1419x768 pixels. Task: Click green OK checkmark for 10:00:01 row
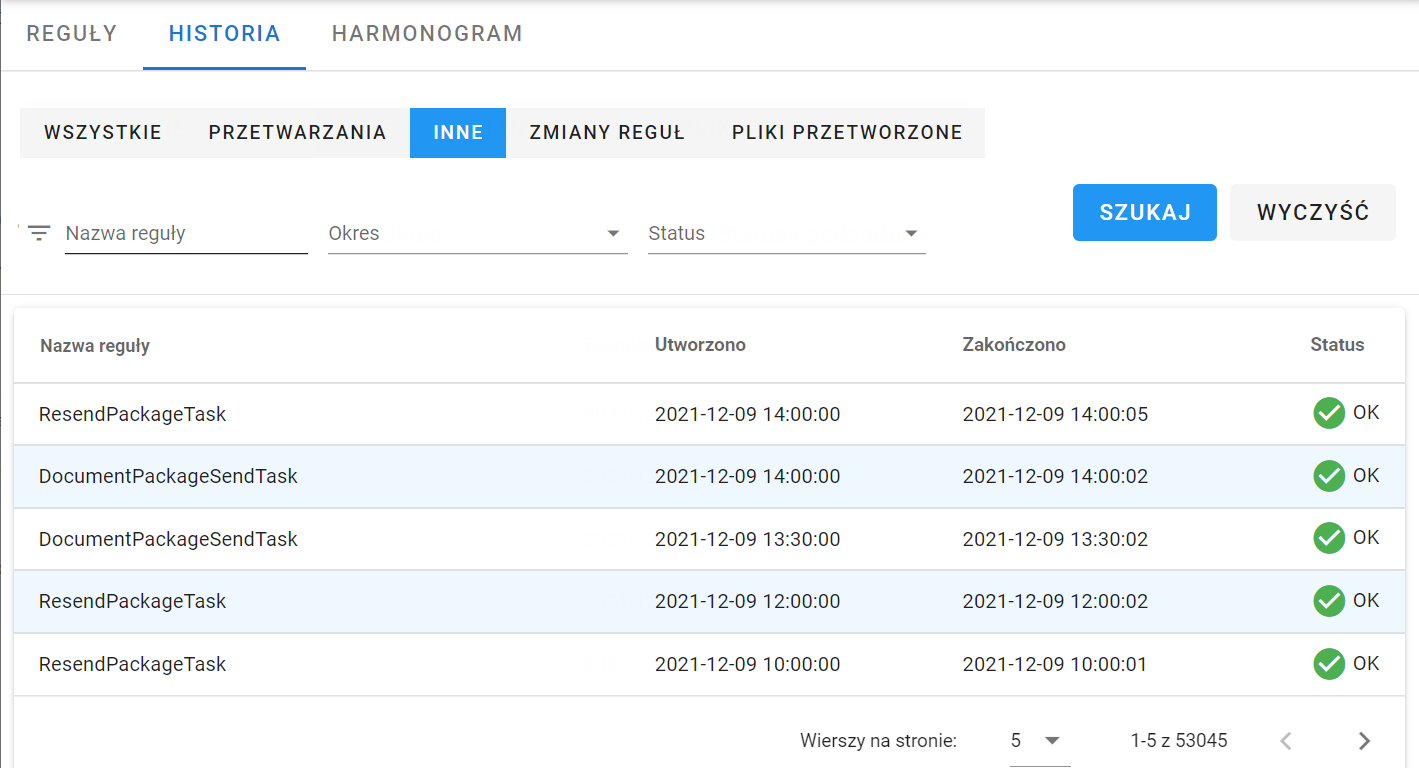(1329, 664)
